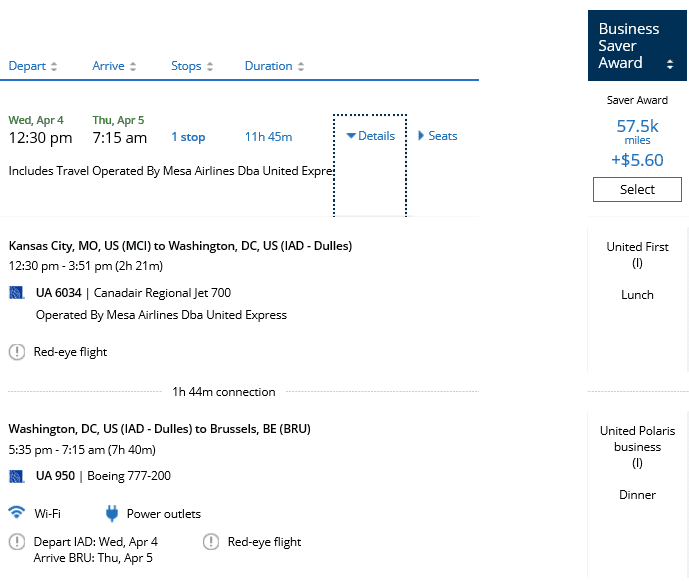Sort flights by Arrive time
Image resolution: width=689 pixels, height=583 pixels.
coord(115,66)
